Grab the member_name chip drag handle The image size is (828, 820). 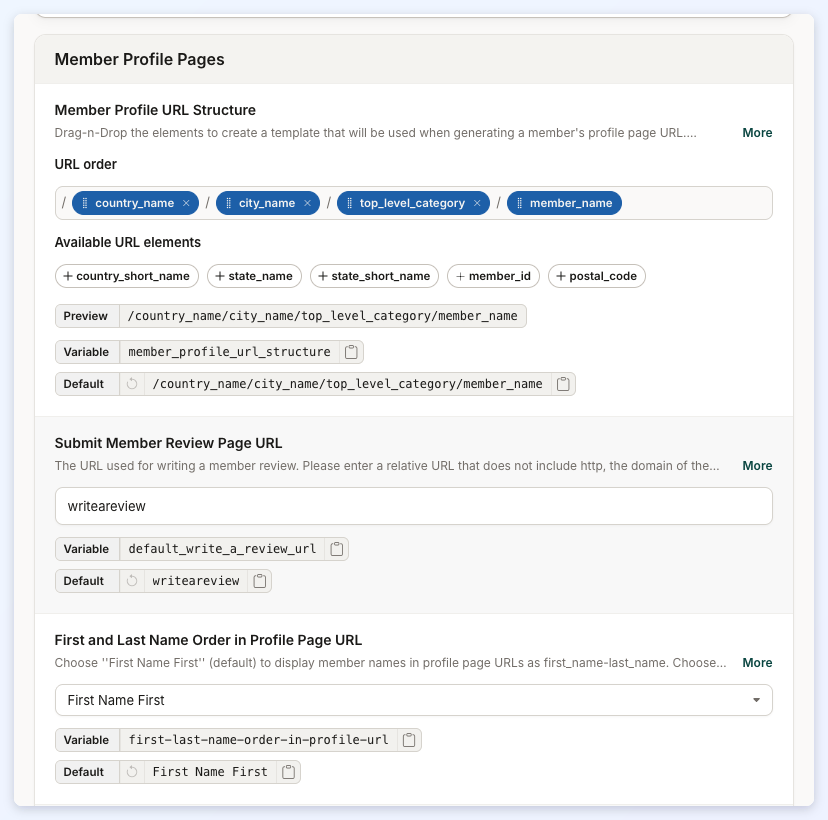(x=519, y=203)
